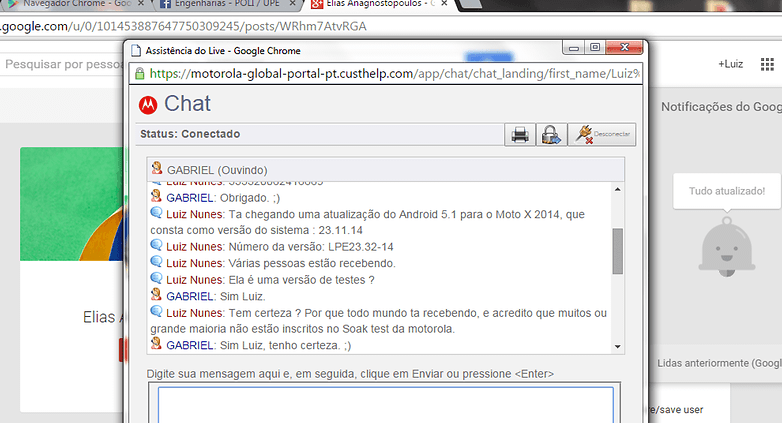
Task: Click avatar beside 'Sim Luiz, tenho certeza' message
Action: click(x=156, y=343)
